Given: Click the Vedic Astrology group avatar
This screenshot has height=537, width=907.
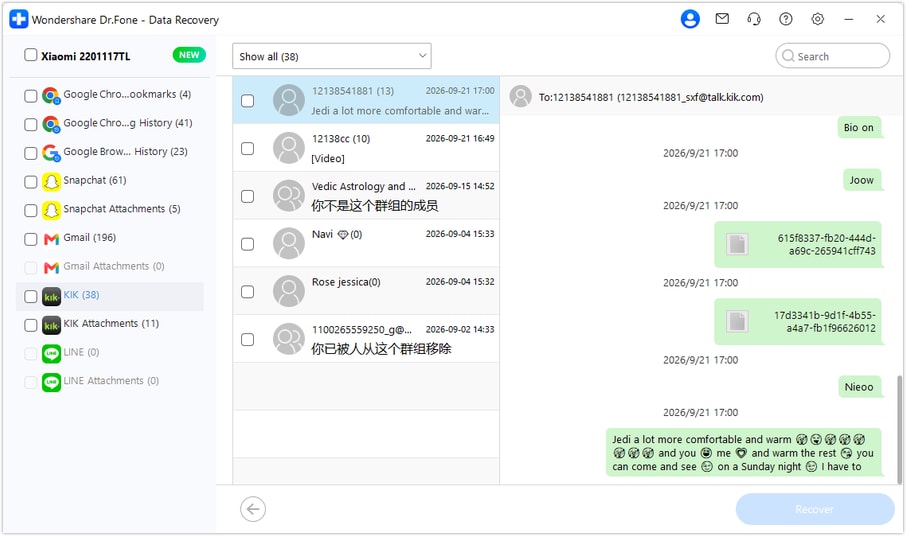Looking at the screenshot, I should [289, 196].
